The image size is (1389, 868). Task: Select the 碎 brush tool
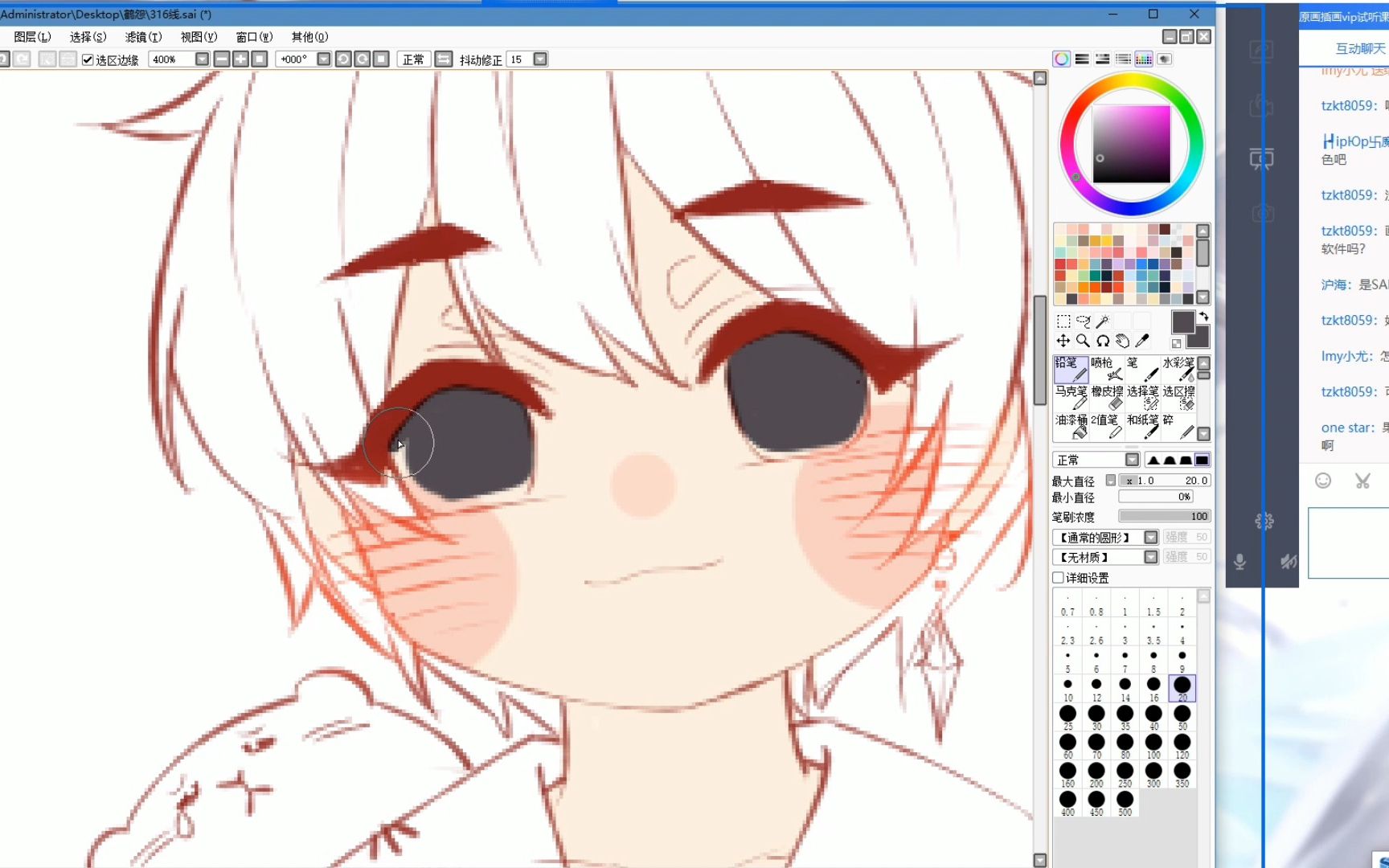pos(1179,427)
